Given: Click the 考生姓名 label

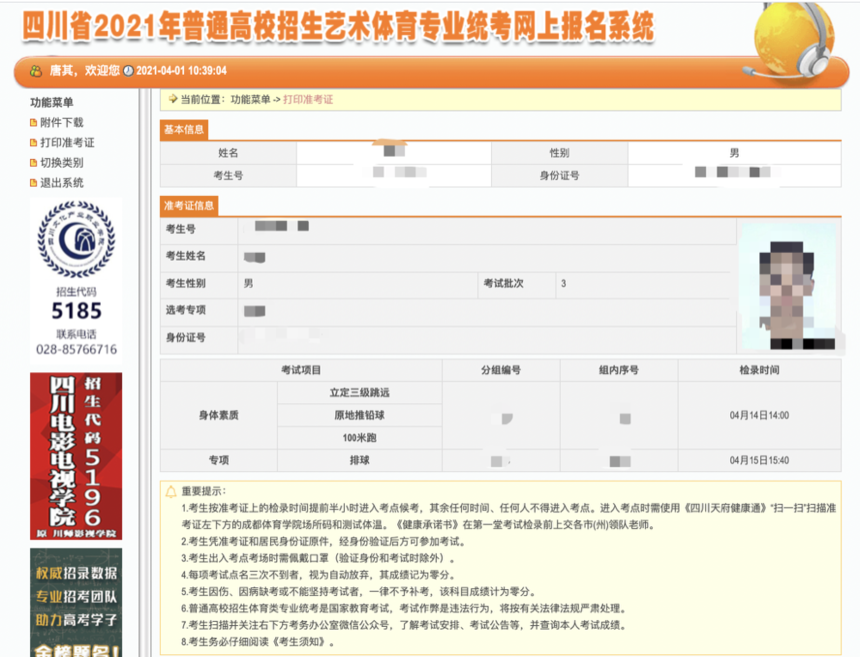Looking at the screenshot, I should tap(186, 256).
